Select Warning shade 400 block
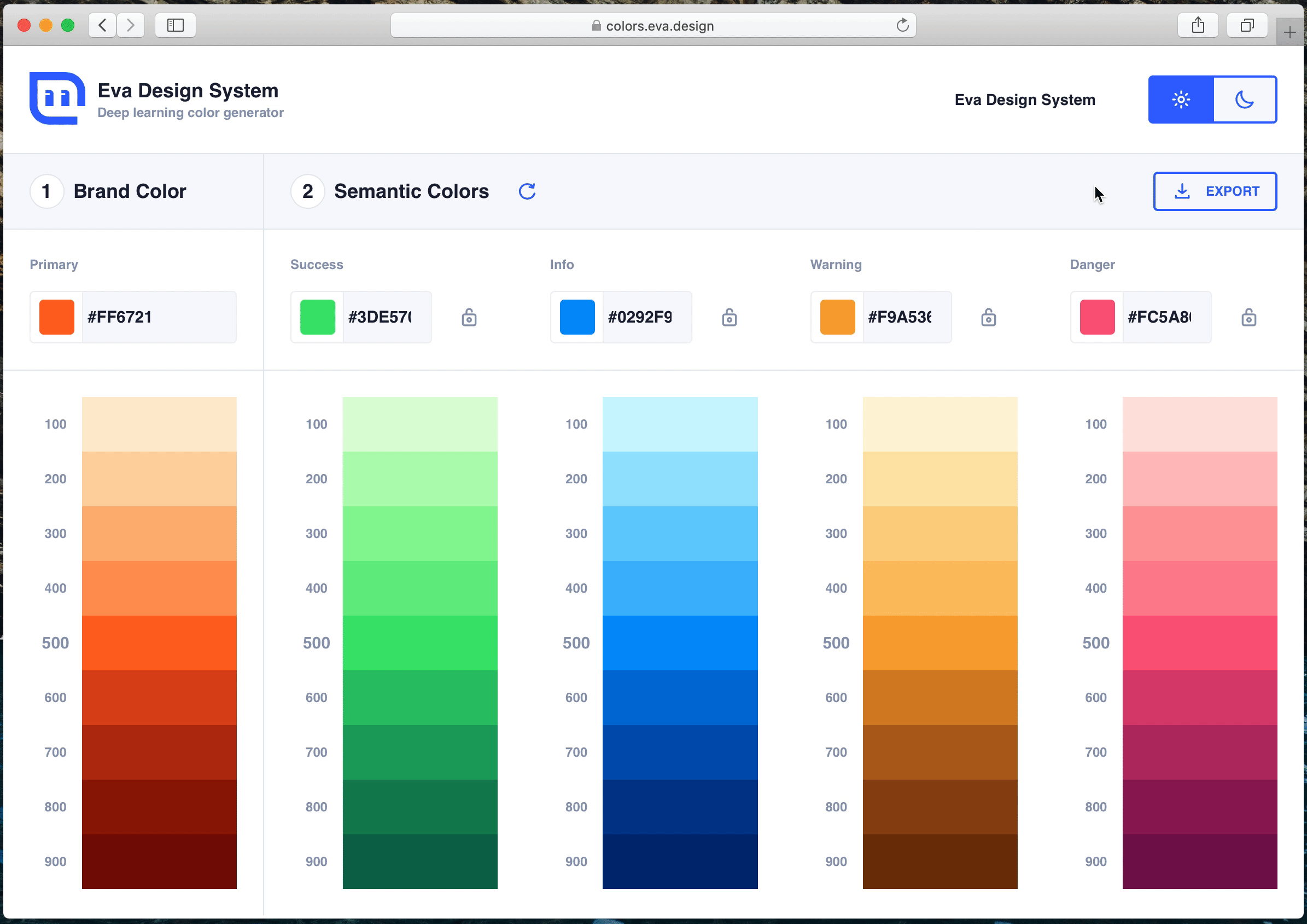 point(941,588)
